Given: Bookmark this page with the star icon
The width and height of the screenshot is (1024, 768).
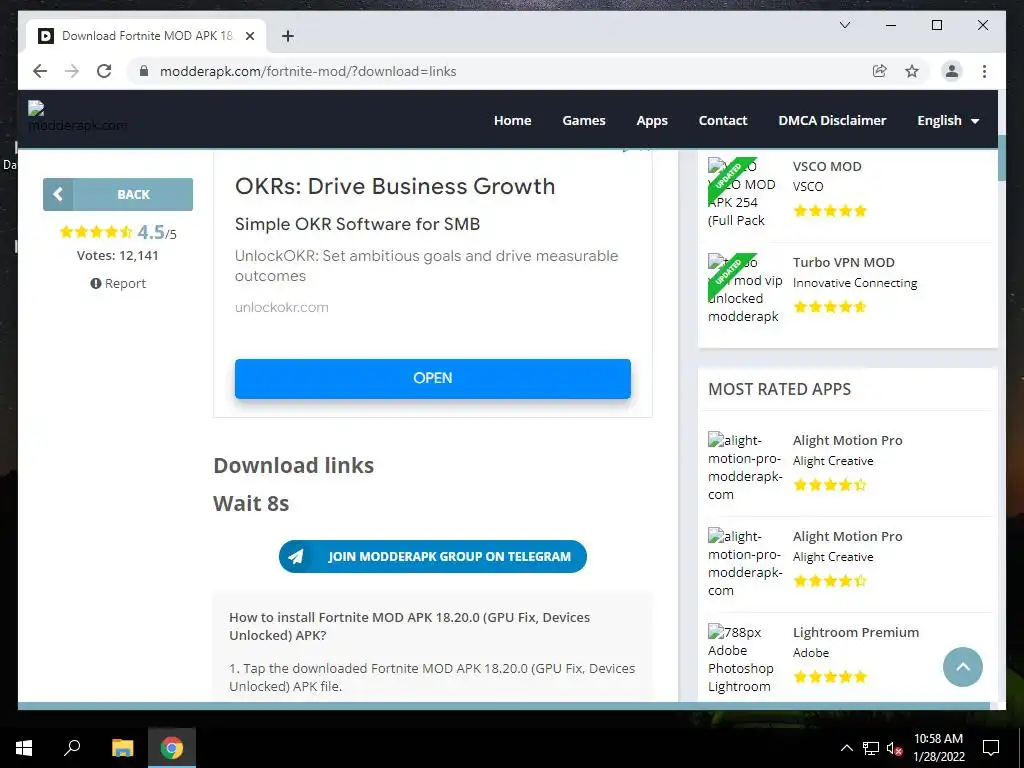Looking at the screenshot, I should (x=912, y=71).
